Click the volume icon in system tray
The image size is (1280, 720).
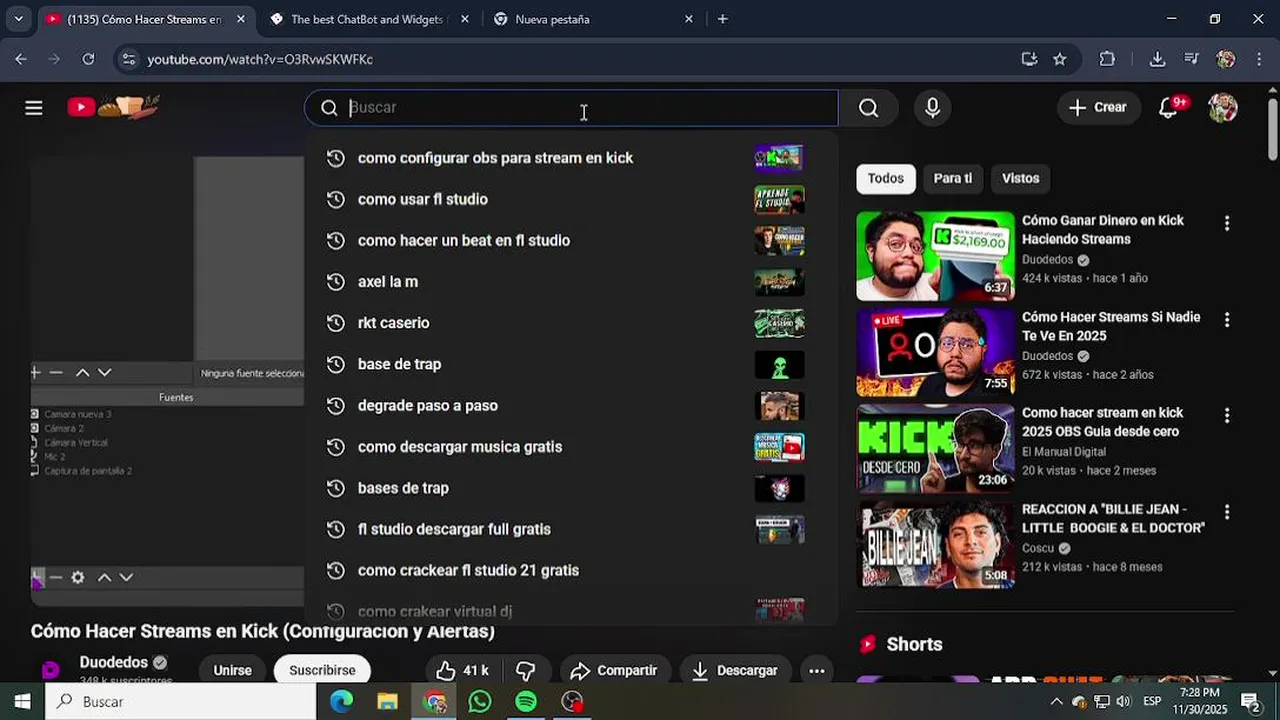(x=1123, y=702)
